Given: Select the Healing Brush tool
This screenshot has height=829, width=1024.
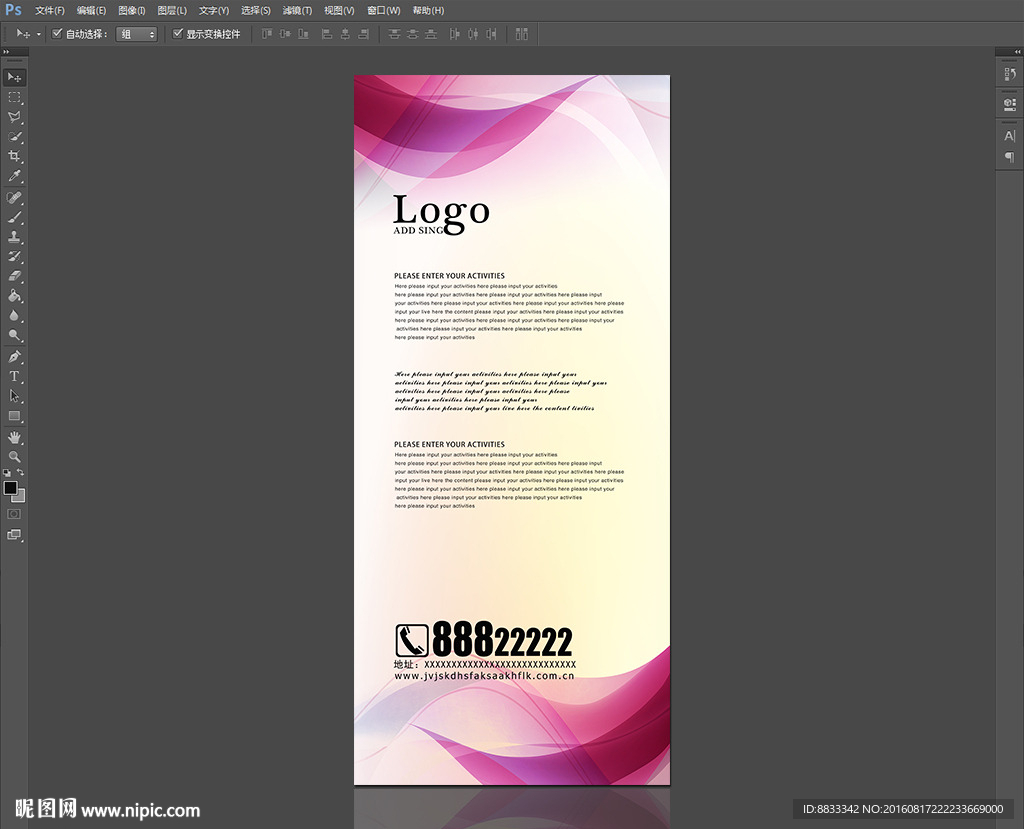Looking at the screenshot, I should point(14,197).
